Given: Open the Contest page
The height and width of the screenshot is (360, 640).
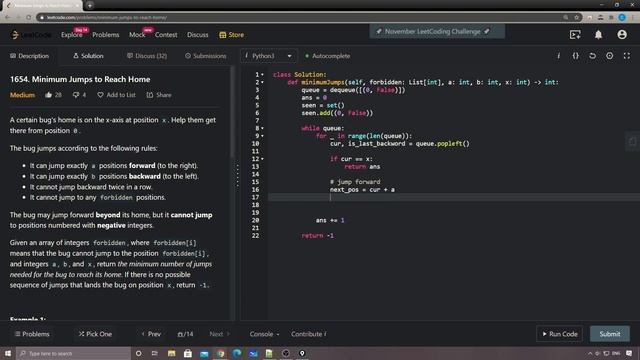Looking at the screenshot, I should click(166, 35).
